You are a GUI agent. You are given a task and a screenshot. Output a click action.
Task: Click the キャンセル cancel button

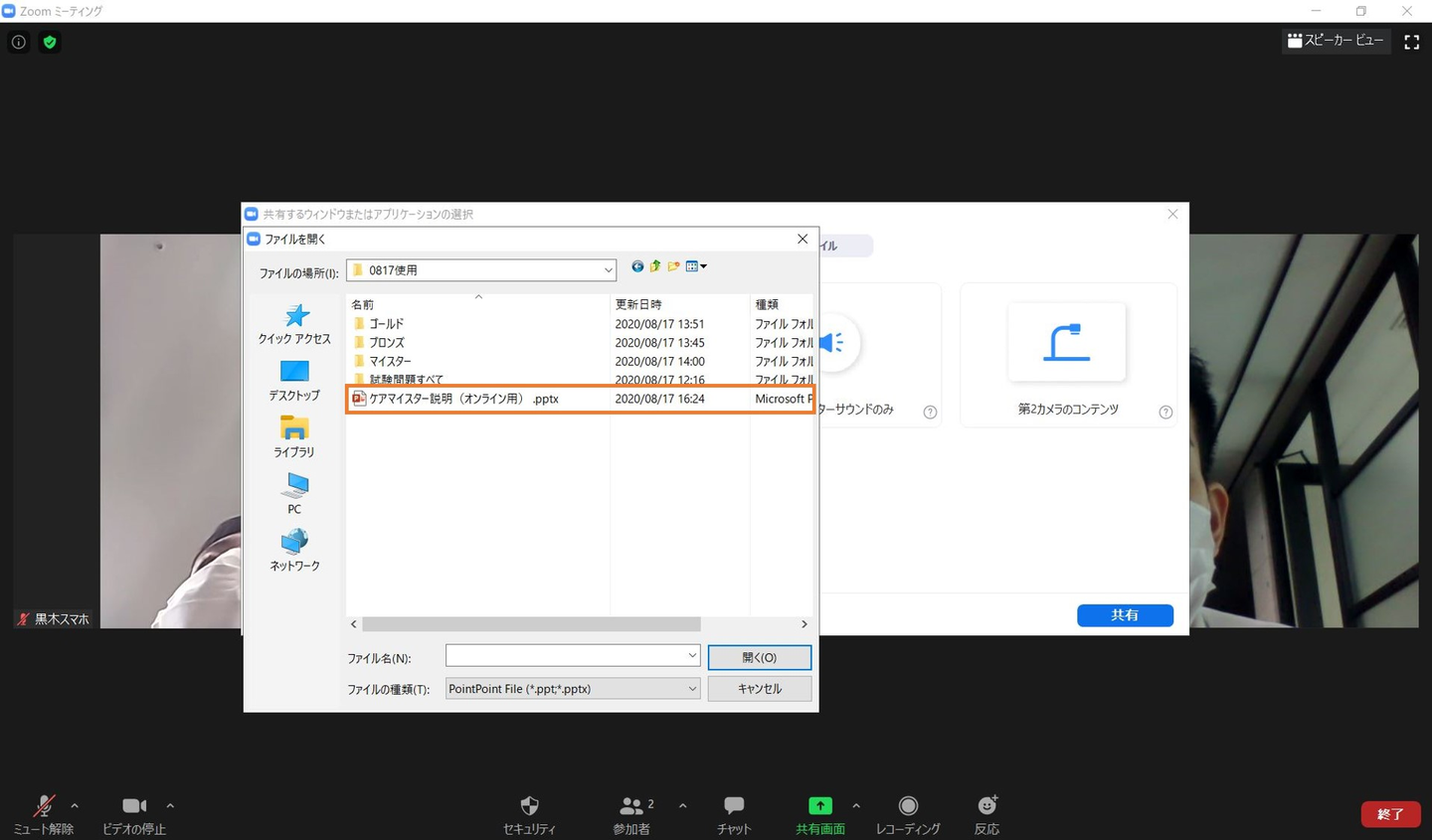(x=760, y=689)
